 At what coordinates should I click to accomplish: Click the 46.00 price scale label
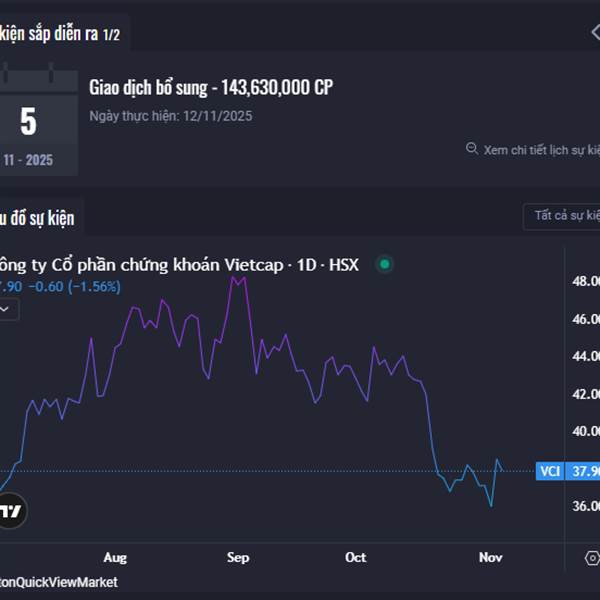click(x=586, y=319)
